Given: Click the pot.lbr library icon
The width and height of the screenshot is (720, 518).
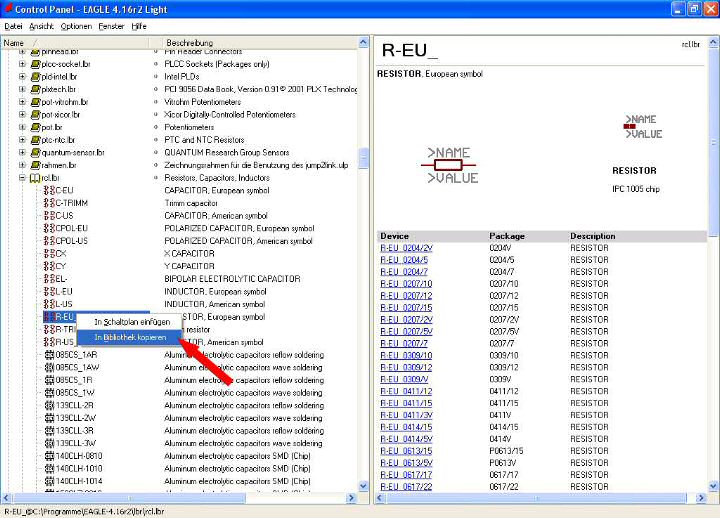Looking at the screenshot, I should click(35, 128).
